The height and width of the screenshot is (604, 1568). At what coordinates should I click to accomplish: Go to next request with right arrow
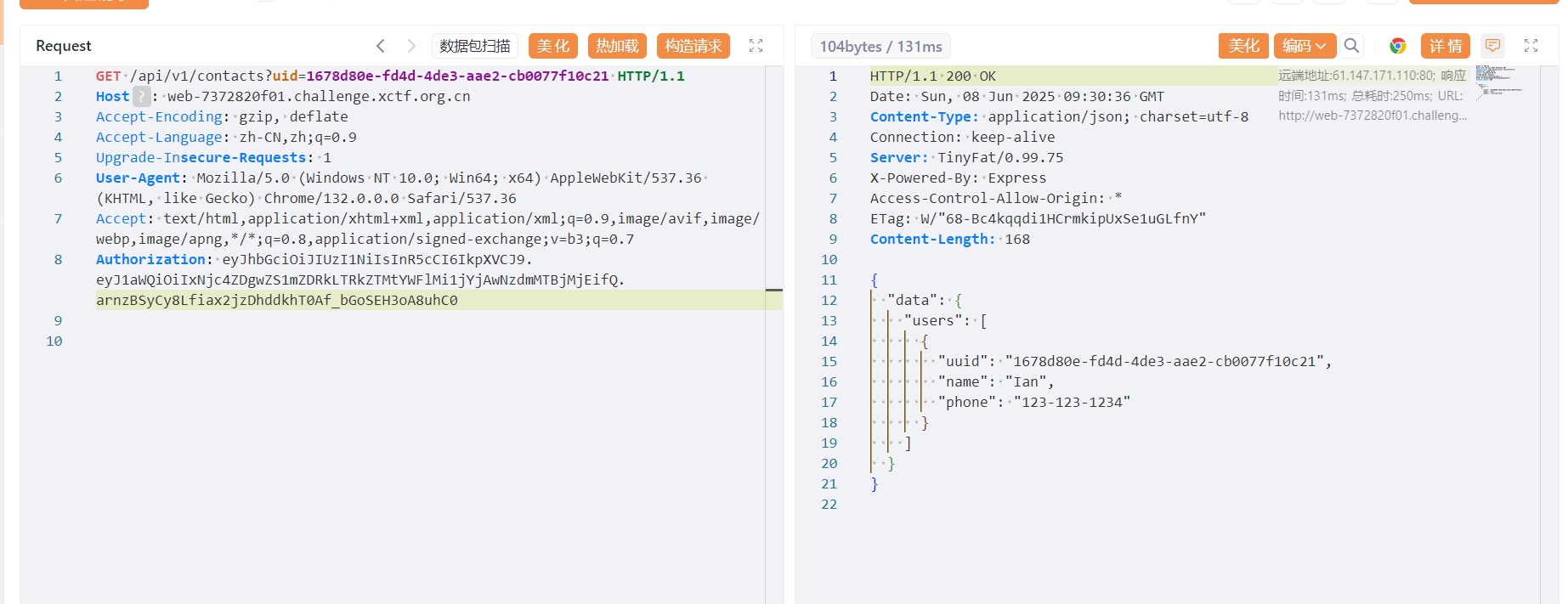click(x=411, y=46)
